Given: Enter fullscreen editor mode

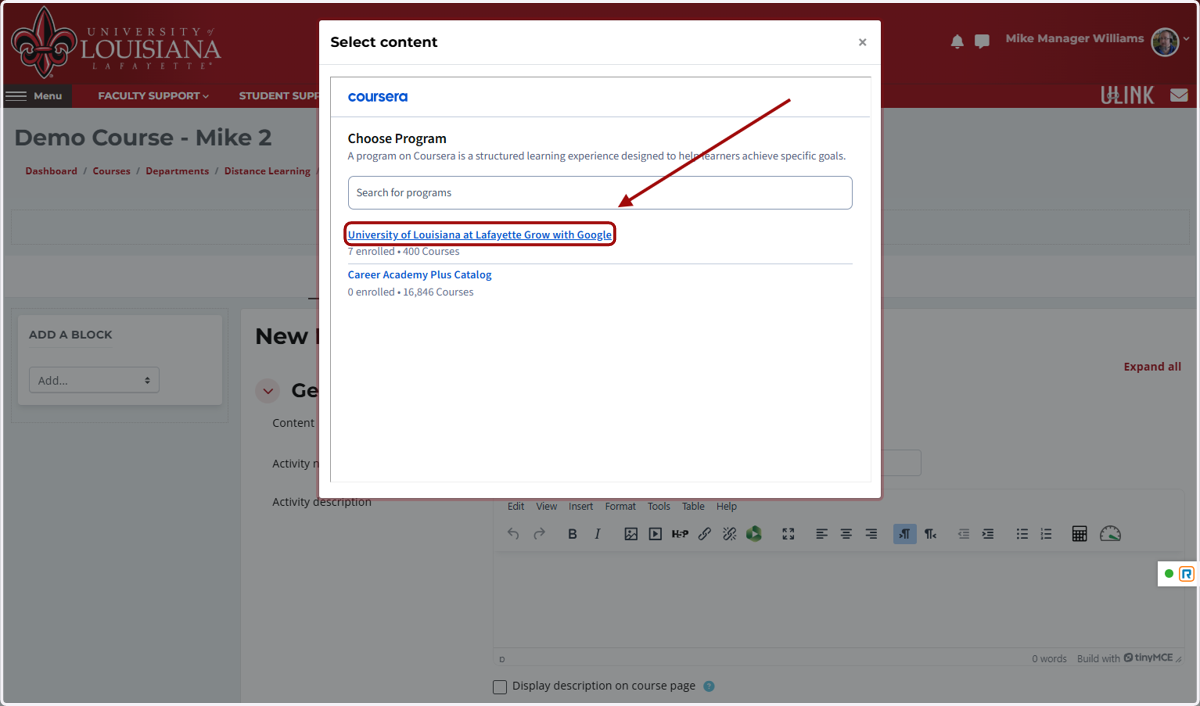Looking at the screenshot, I should point(788,534).
